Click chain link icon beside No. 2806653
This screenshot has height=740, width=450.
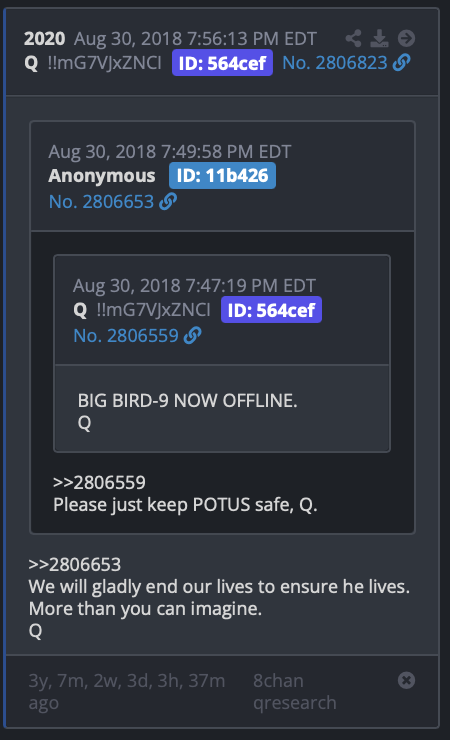tap(168, 202)
